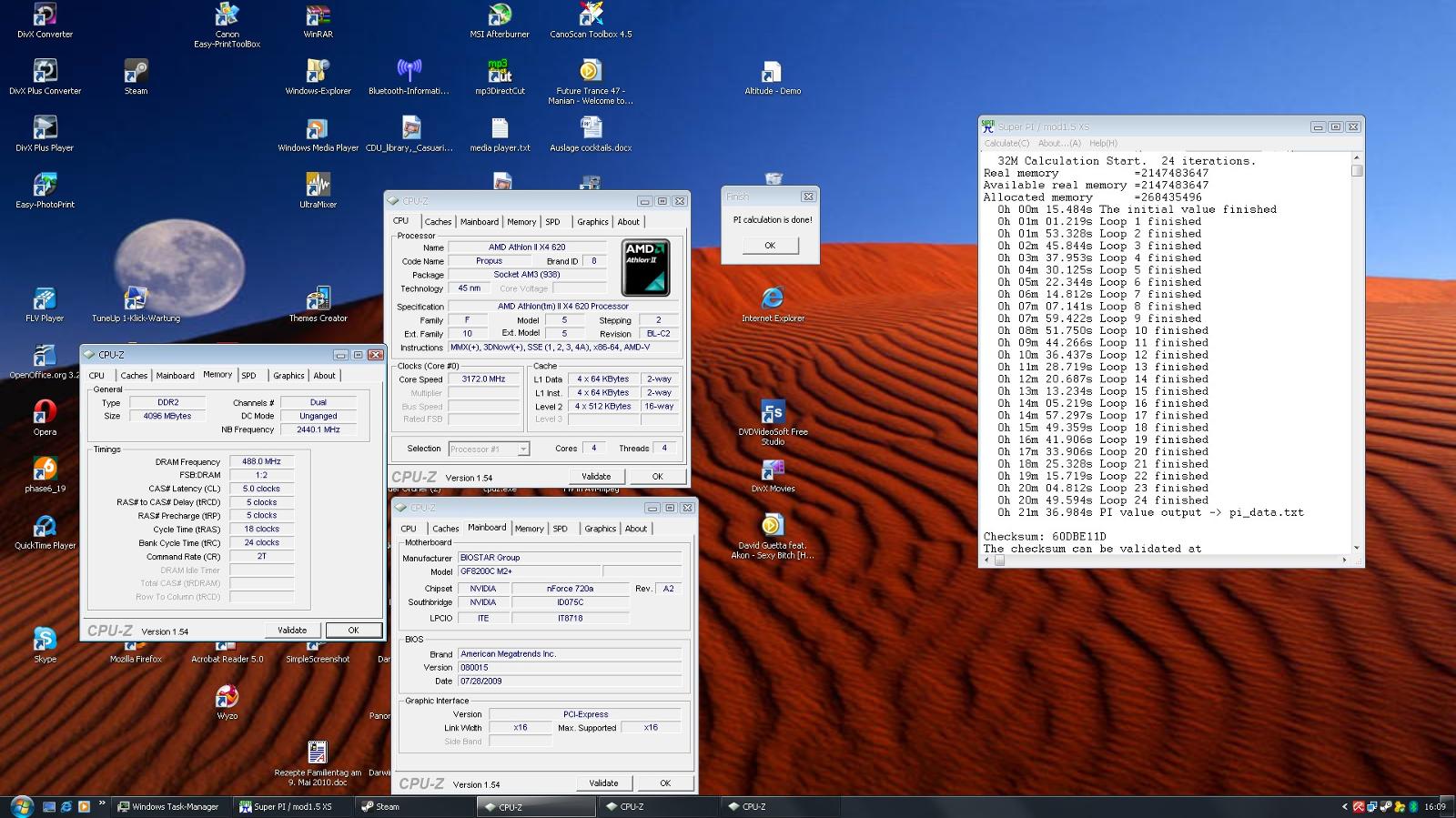This screenshot has height=818, width=1456.
Task: Open About...(A) menu in Super PI
Action: coord(1059,143)
